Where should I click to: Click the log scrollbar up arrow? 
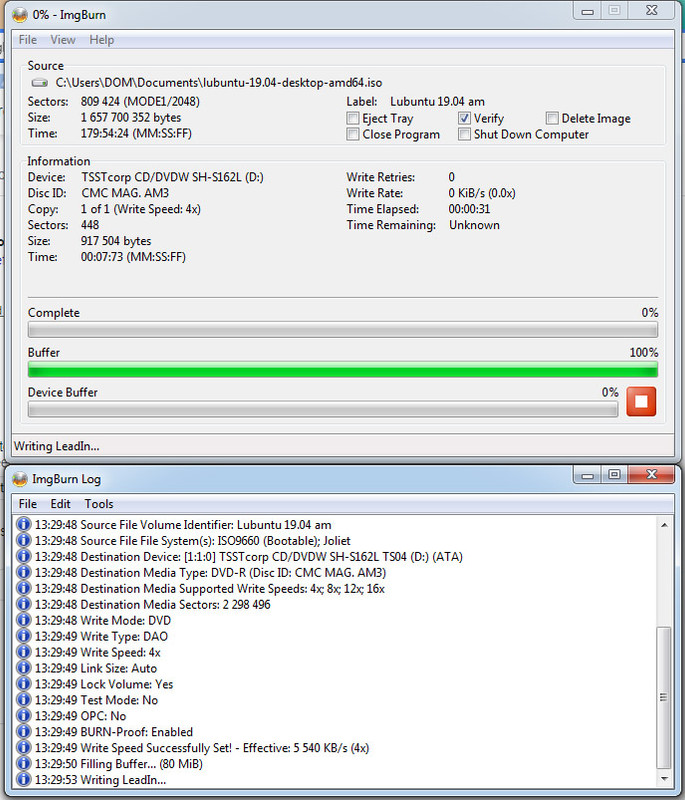[664, 525]
